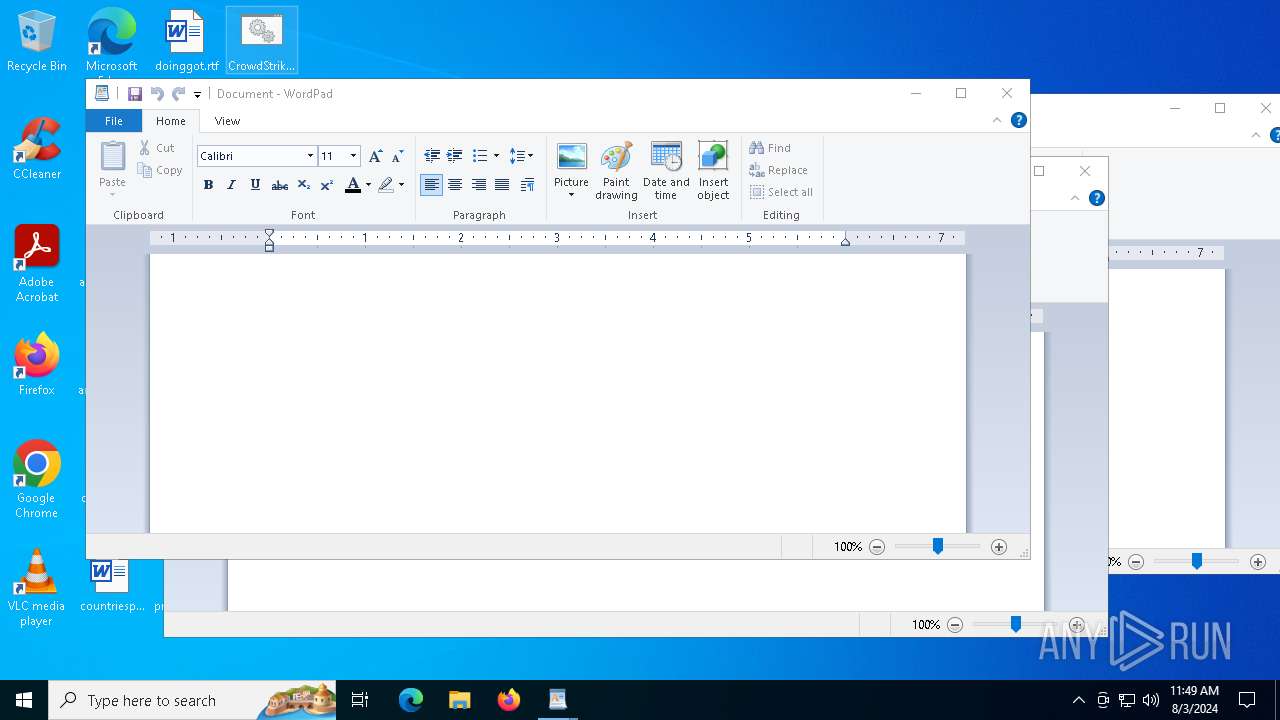The image size is (1280, 720).
Task: Open the text color palette arrow
Action: point(368,185)
